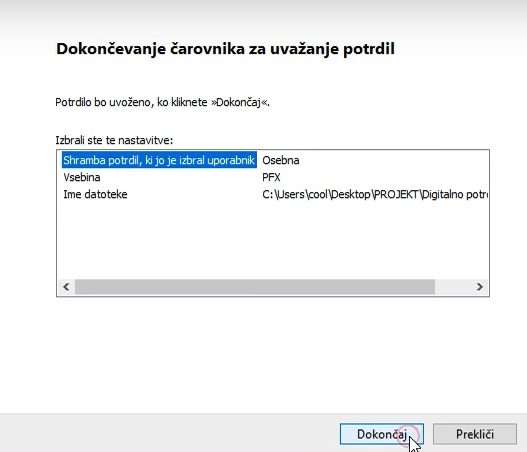
Task: Click scrollbar track right of the thumb
Action: pyautogui.click(x=453, y=287)
